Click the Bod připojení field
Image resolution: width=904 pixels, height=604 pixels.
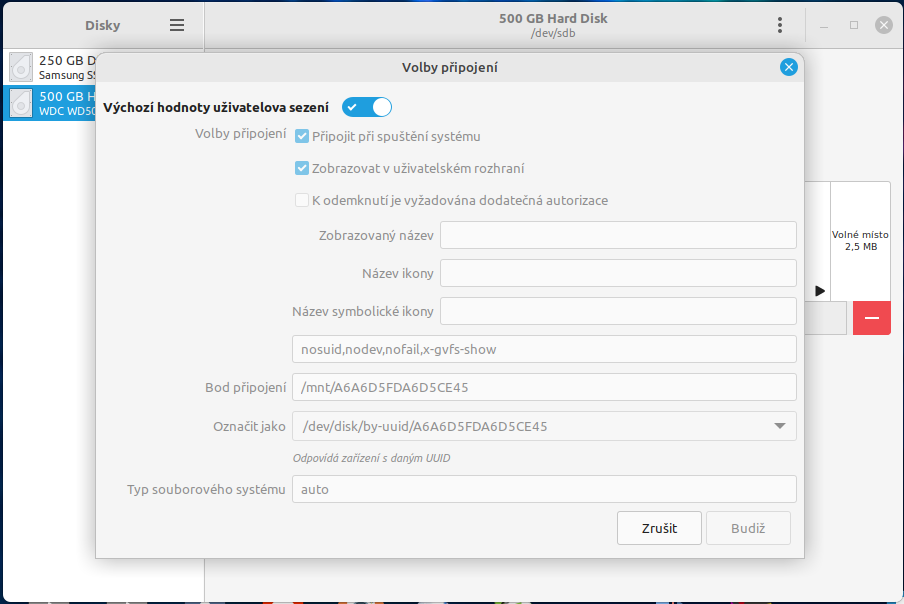544,387
